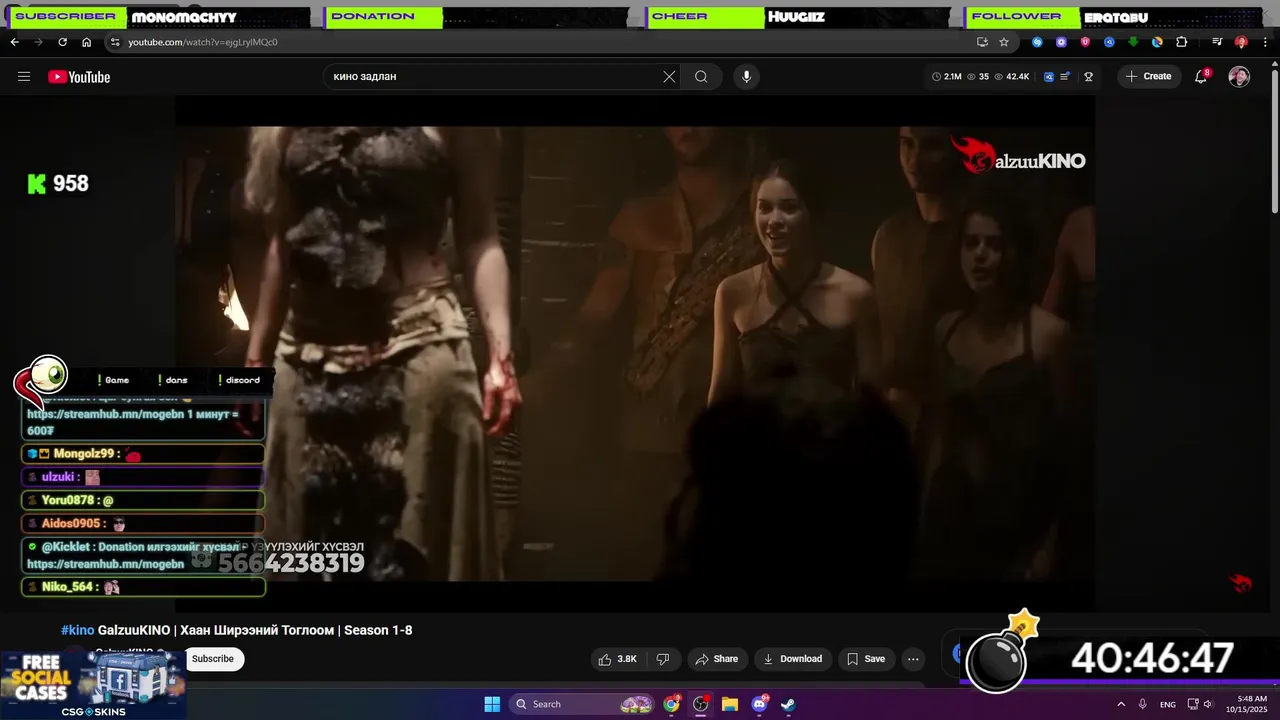Click the Download button

point(792,659)
